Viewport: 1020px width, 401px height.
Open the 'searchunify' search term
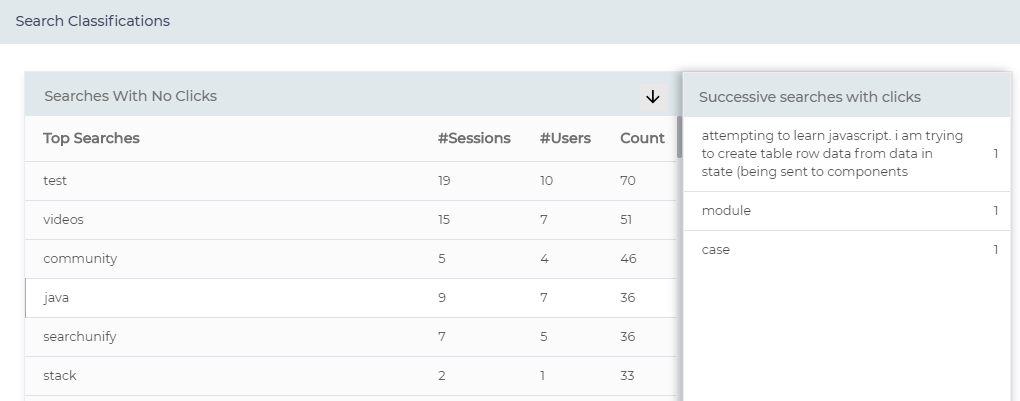[80, 337]
